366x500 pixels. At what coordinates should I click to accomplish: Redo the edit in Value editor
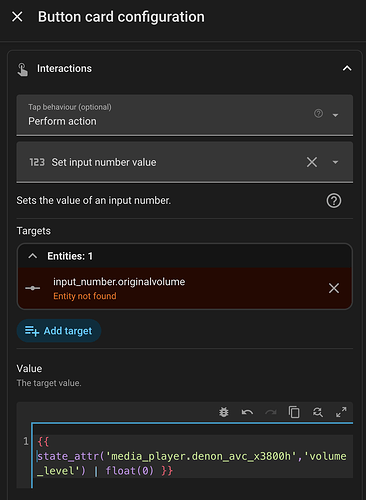tap(271, 412)
